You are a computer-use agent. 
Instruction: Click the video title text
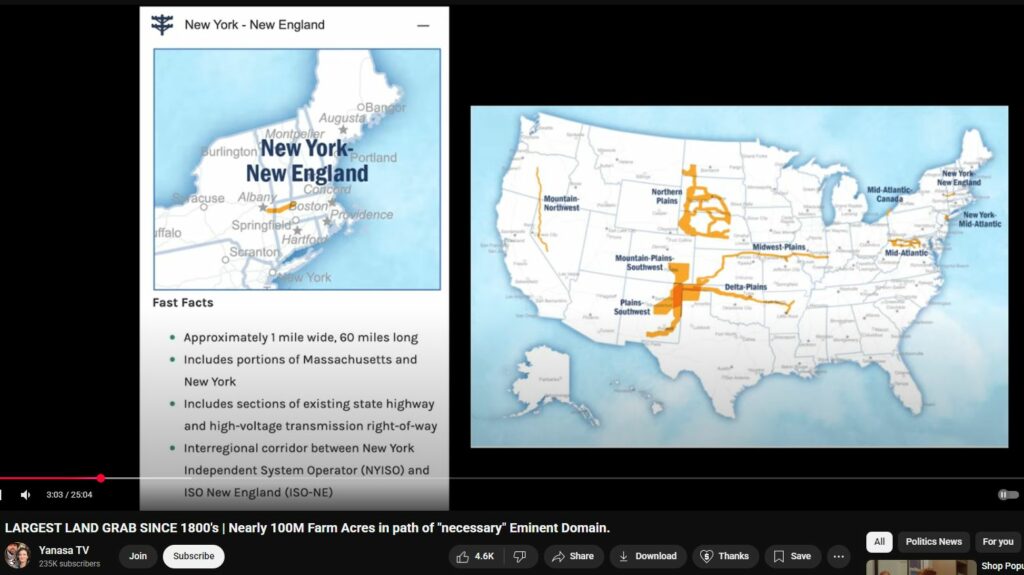(307, 528)
